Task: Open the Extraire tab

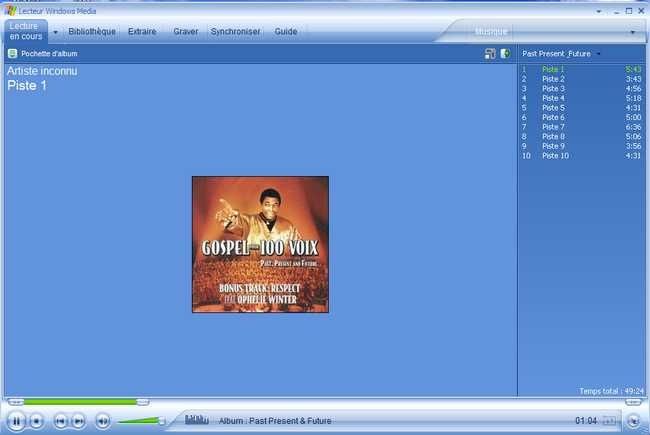Action: [142, 32]
